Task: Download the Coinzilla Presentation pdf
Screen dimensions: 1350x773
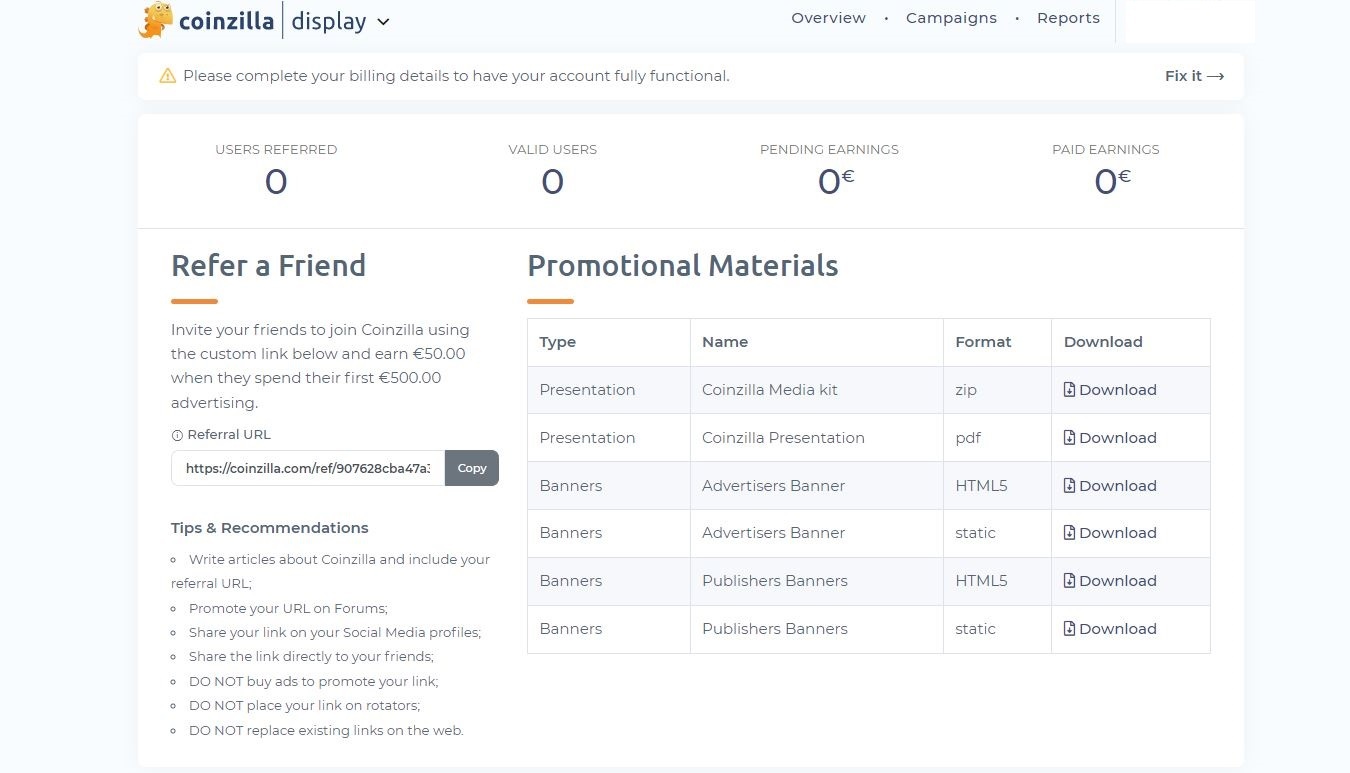Action: [x=1110, y=438]
